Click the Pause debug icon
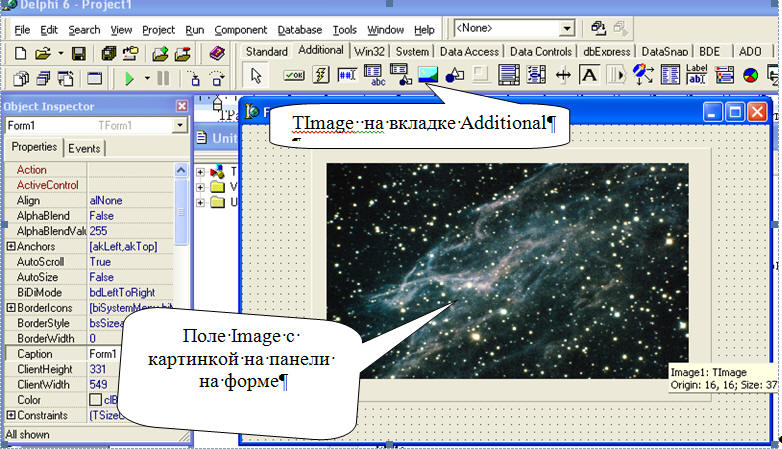The height and width of the screenshot is (449, 782). [163, 78]
